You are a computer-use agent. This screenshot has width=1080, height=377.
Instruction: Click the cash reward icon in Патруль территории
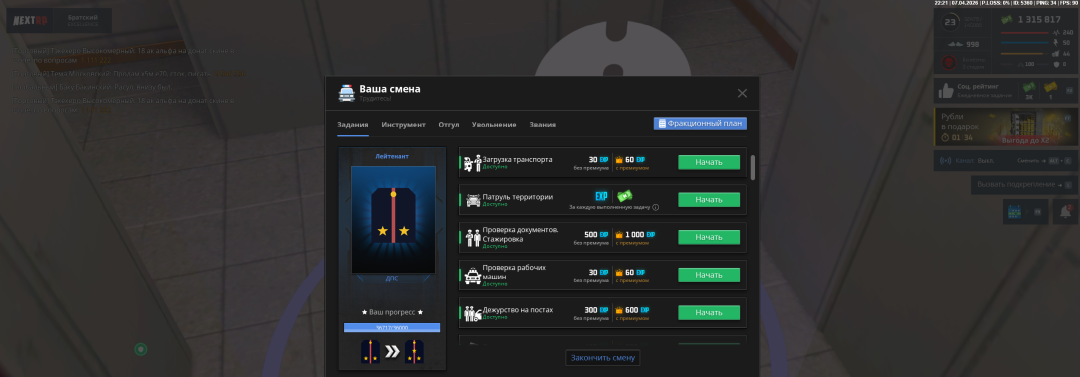(624, 196)
